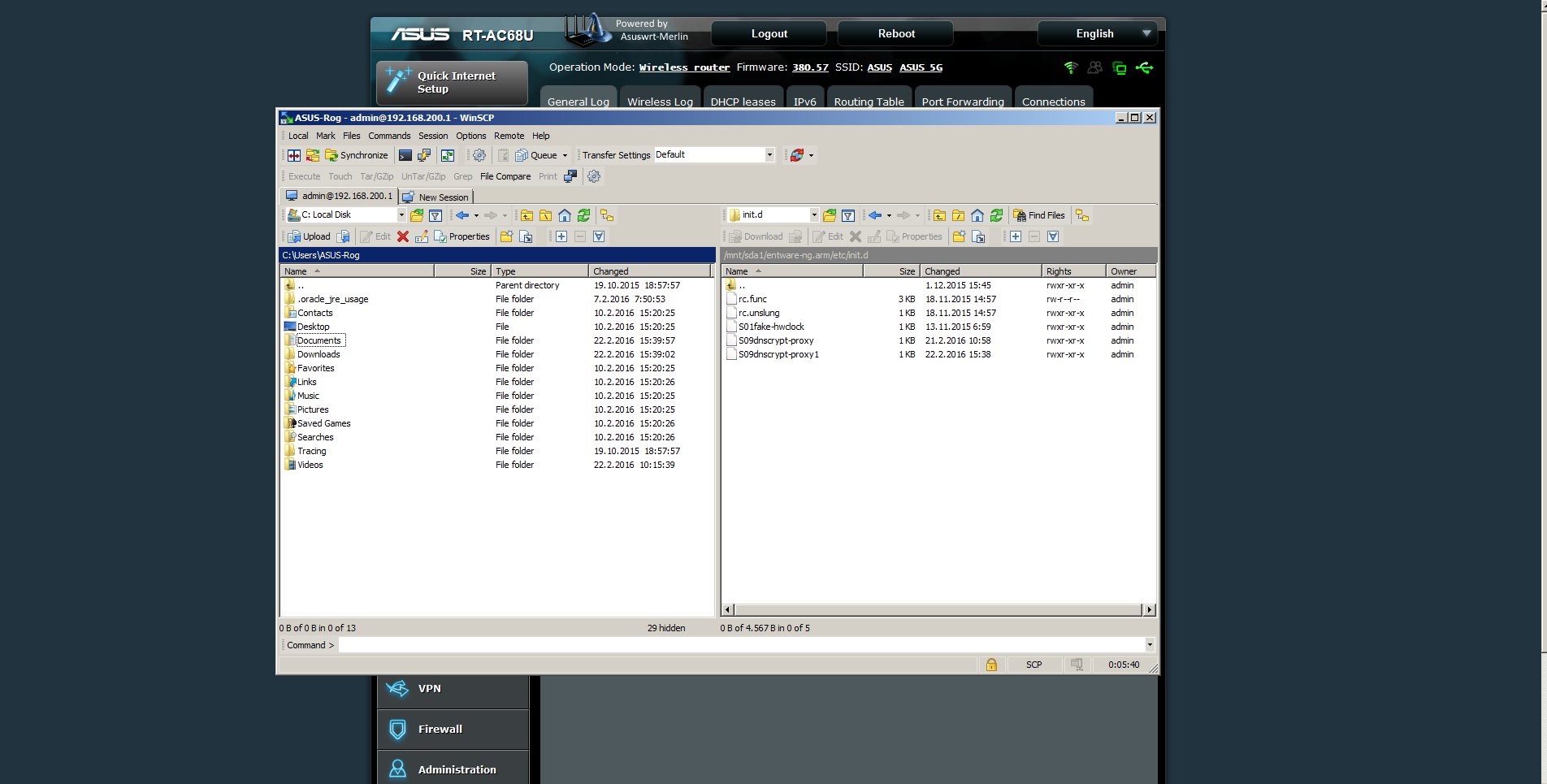Click Reboot button on router page
This screenshot has height=784, width=1547.
[x=895, y=33]
